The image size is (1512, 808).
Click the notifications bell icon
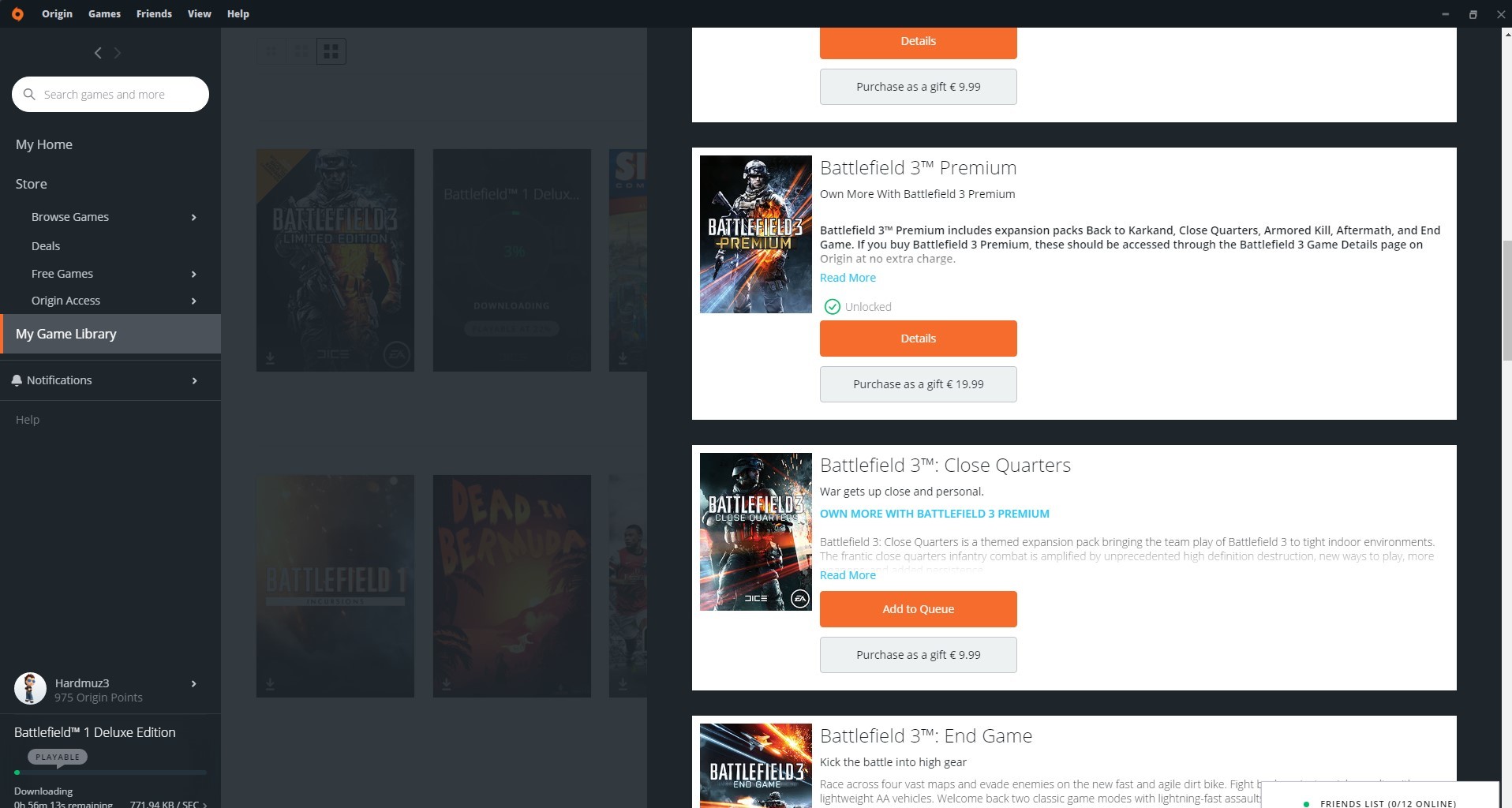tap(17, 380)
